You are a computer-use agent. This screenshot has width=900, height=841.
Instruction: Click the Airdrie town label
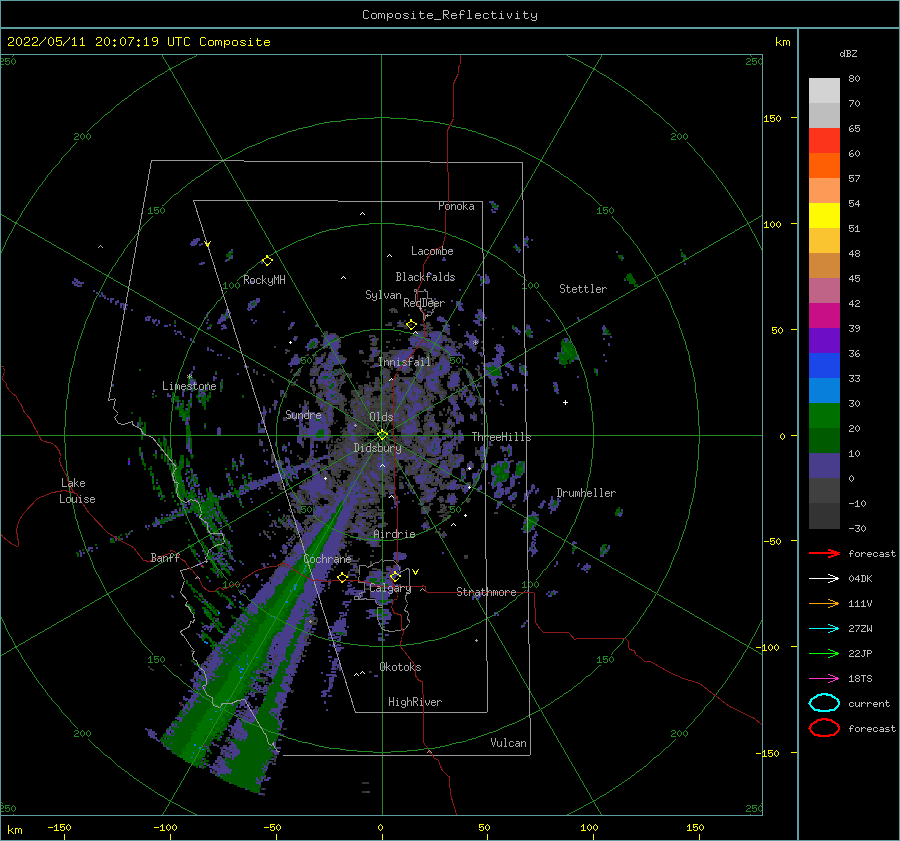(394, 534)
